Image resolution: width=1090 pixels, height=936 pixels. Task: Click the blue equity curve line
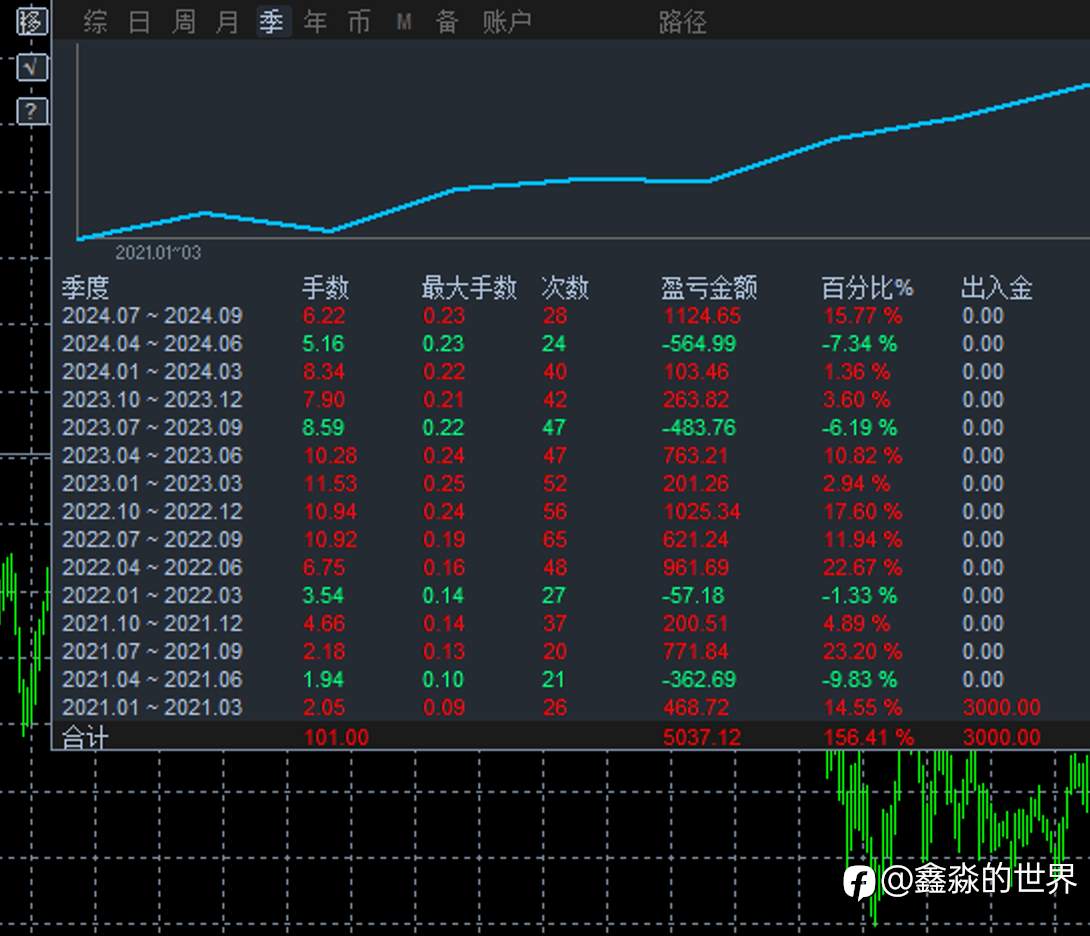[583, 179]
